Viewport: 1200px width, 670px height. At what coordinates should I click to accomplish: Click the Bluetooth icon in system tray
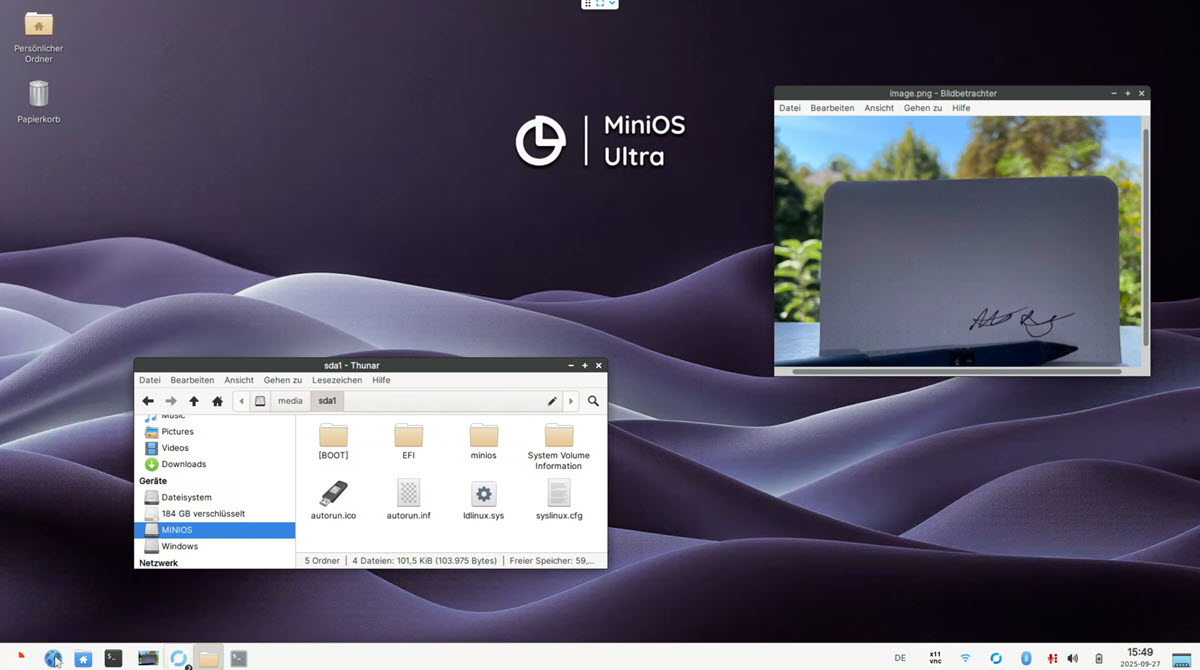click(1025, 658)
